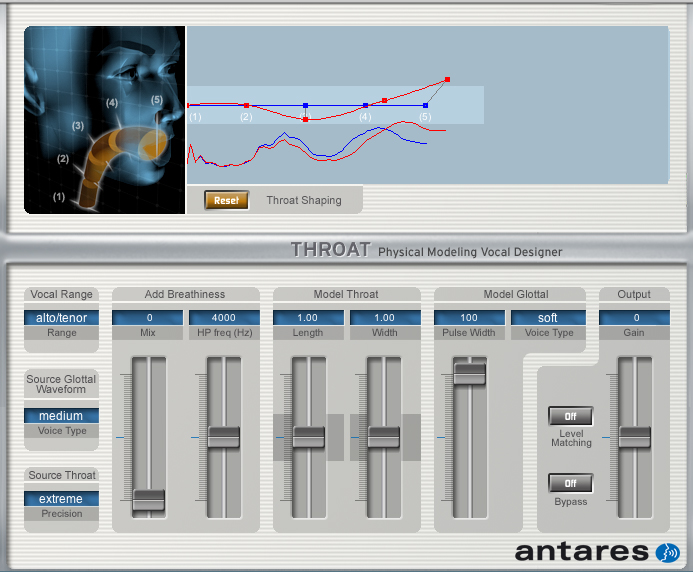Click the HP freq slider handle
Screen dimensions: 693x572
(224, 436)
